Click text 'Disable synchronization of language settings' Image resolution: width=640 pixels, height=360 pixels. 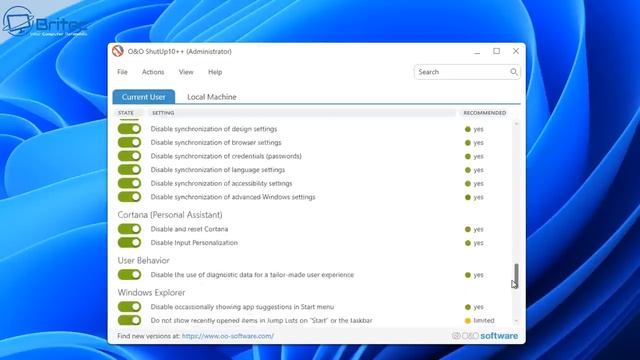pyautogui.click(x=218, y=170)
